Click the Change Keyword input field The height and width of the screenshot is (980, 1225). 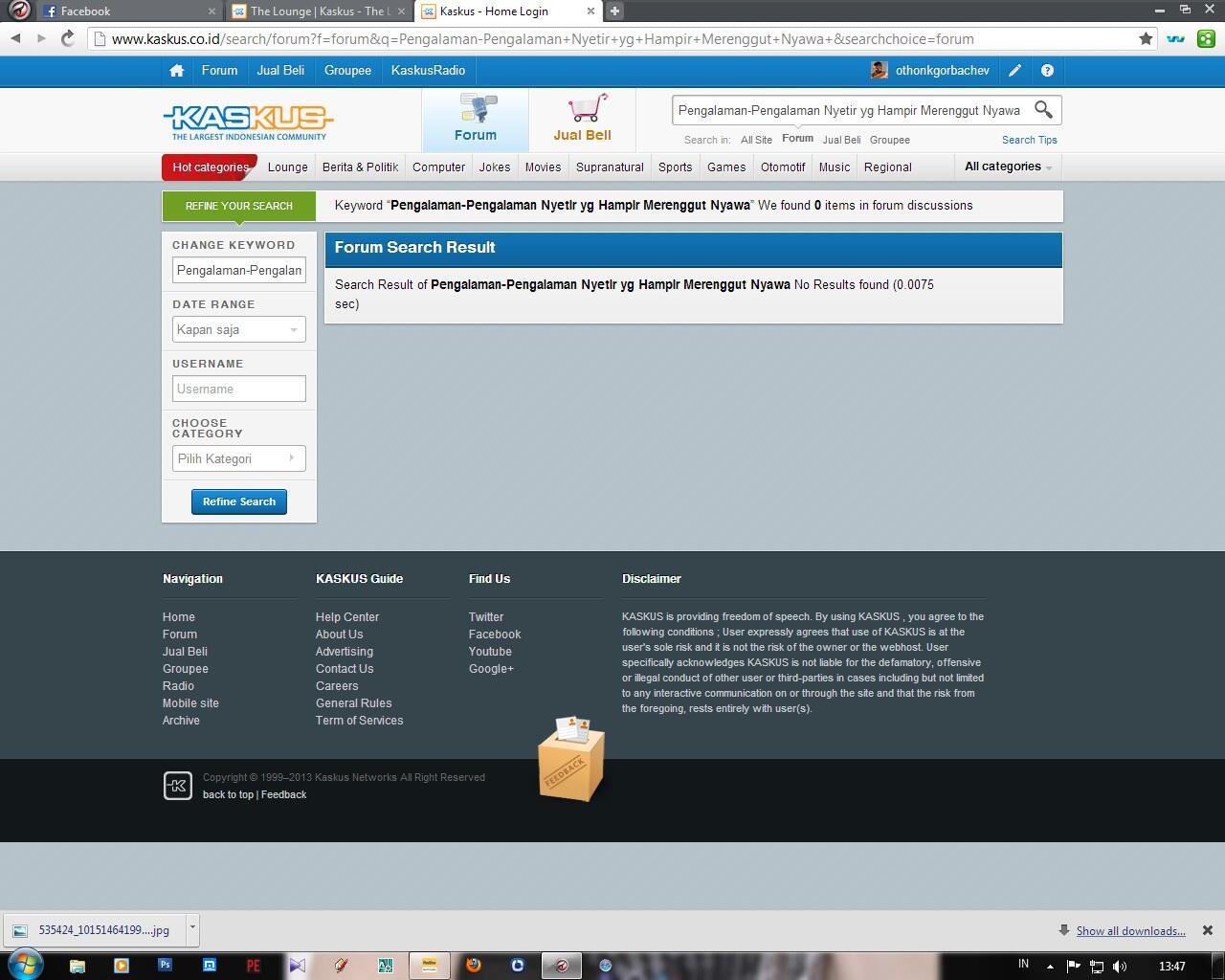pyautogui.click(x=239, y=270)
